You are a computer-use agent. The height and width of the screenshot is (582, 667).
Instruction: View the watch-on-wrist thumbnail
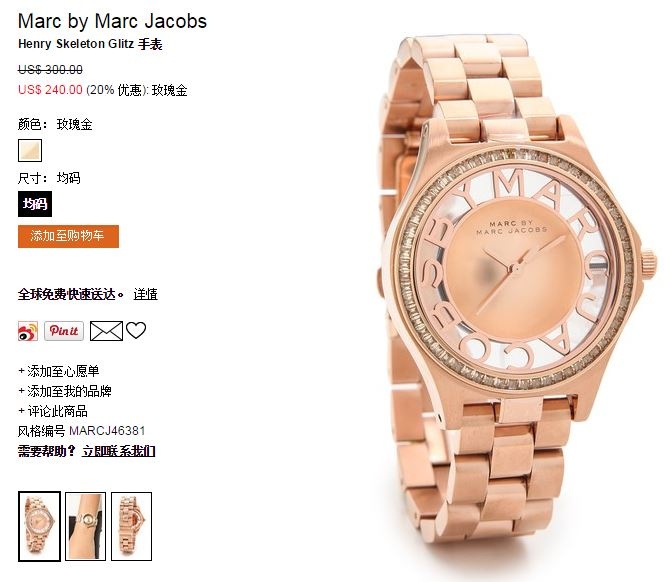85,526
